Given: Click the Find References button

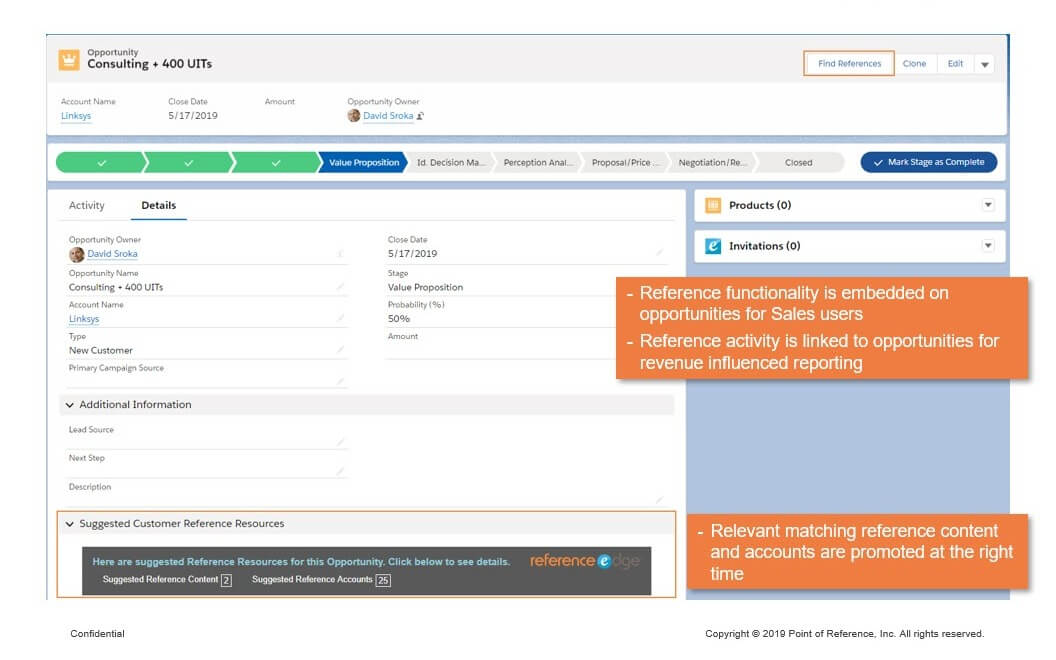Looking at the screenshot, I should click(847, 62).
